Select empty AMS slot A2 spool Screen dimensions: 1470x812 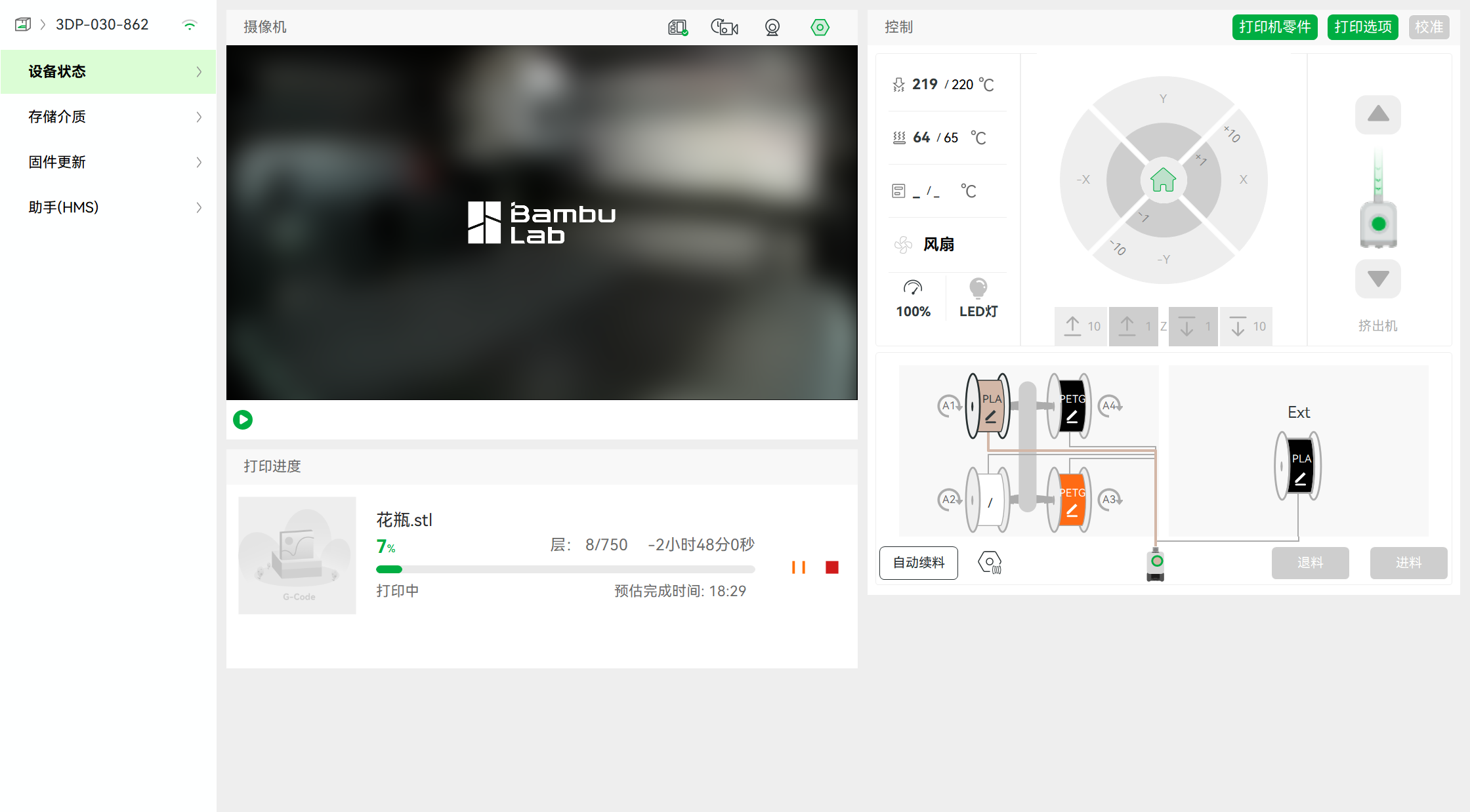click(x=988, y=500)
